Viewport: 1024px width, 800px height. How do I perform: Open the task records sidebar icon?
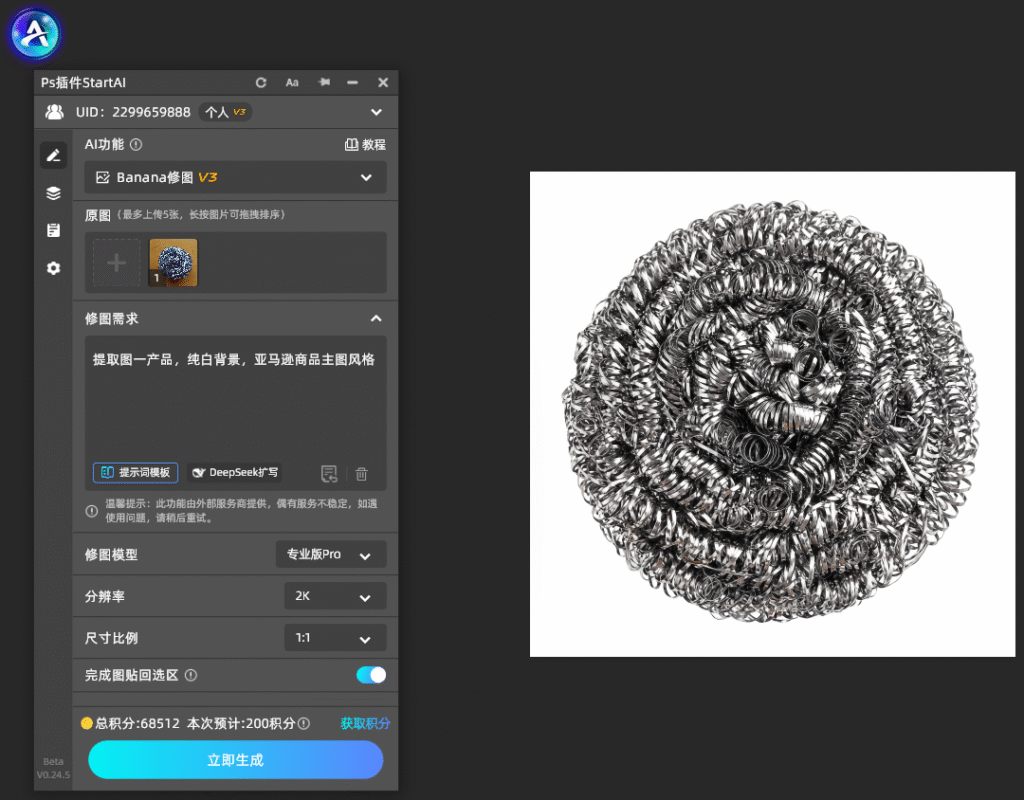pyautogui.click(x=54, y=230)
